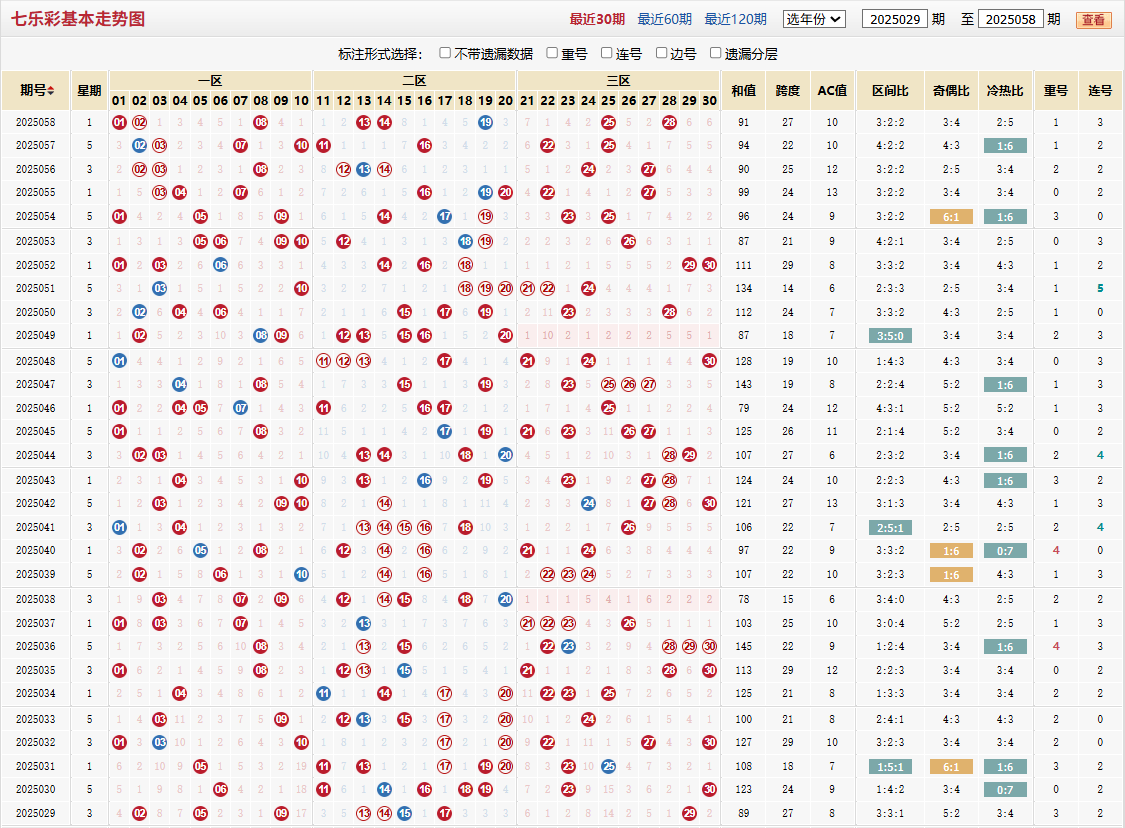
Task: Switch to 最近120期 view
Action: pyautogui.click(x=735, y=19)
